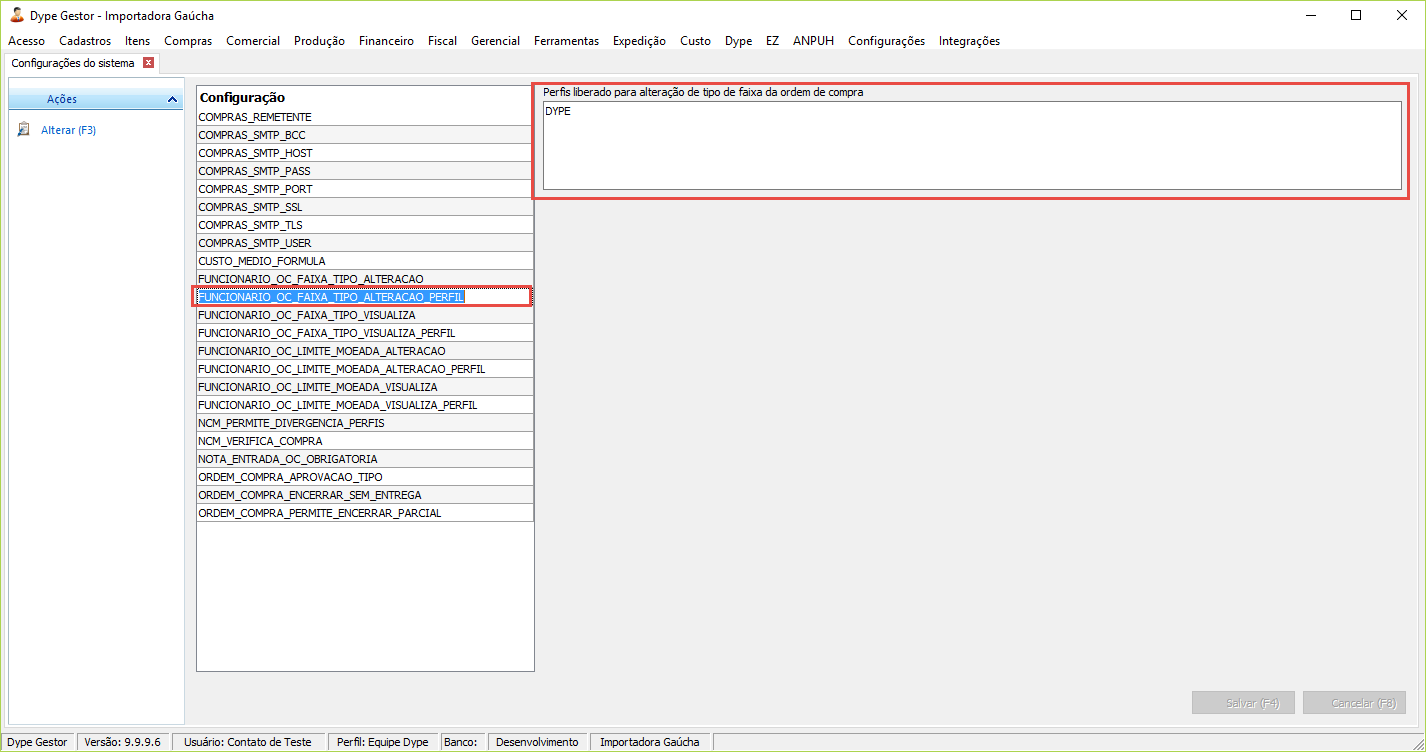Select COMPRAS_SMTP_HOST row

tap(364, 153)
